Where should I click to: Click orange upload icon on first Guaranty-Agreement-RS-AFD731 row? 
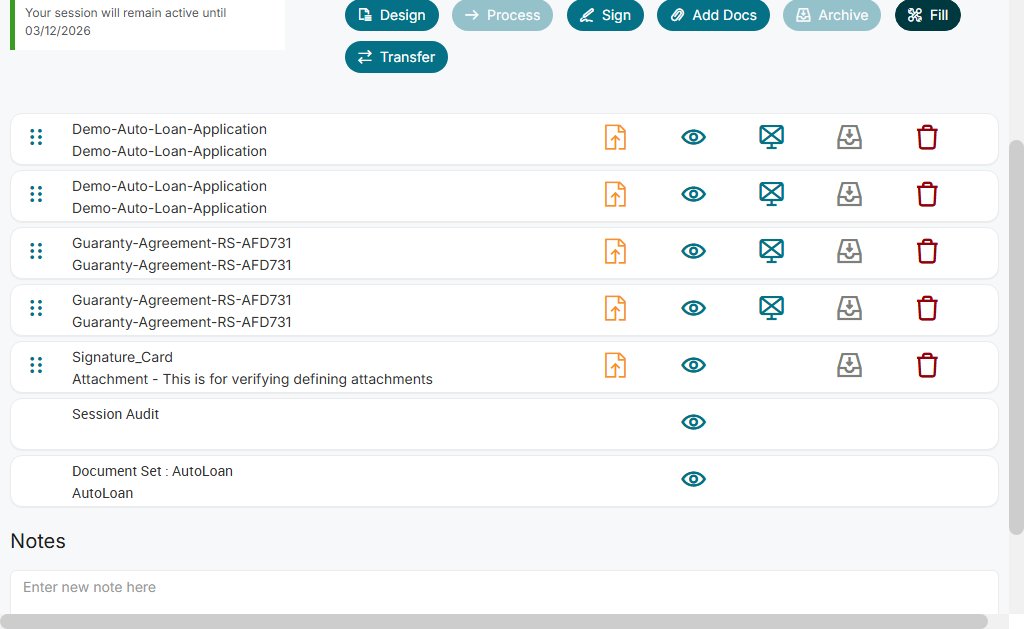coord(615,251)
